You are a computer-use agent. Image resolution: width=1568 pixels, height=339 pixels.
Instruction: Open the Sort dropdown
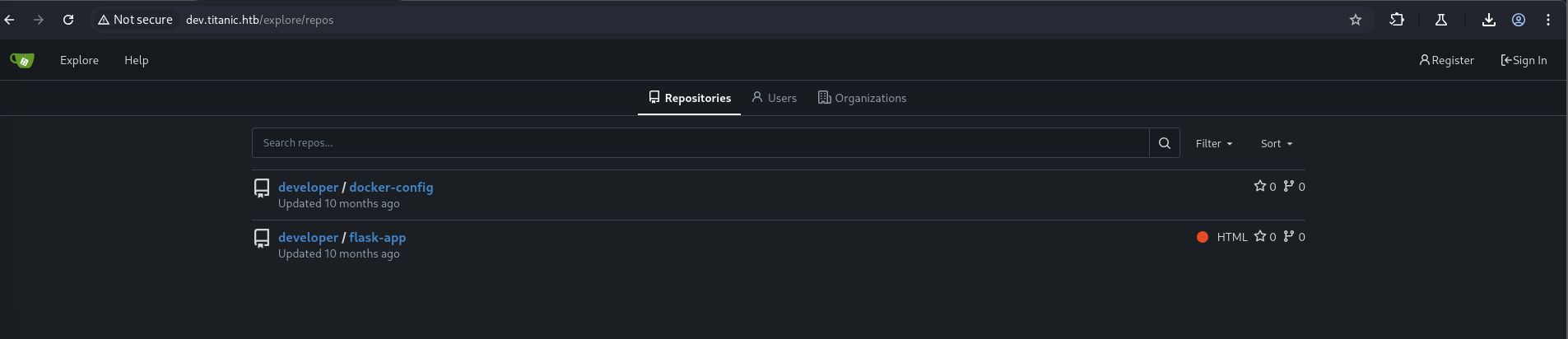[x=1277, y=143]
